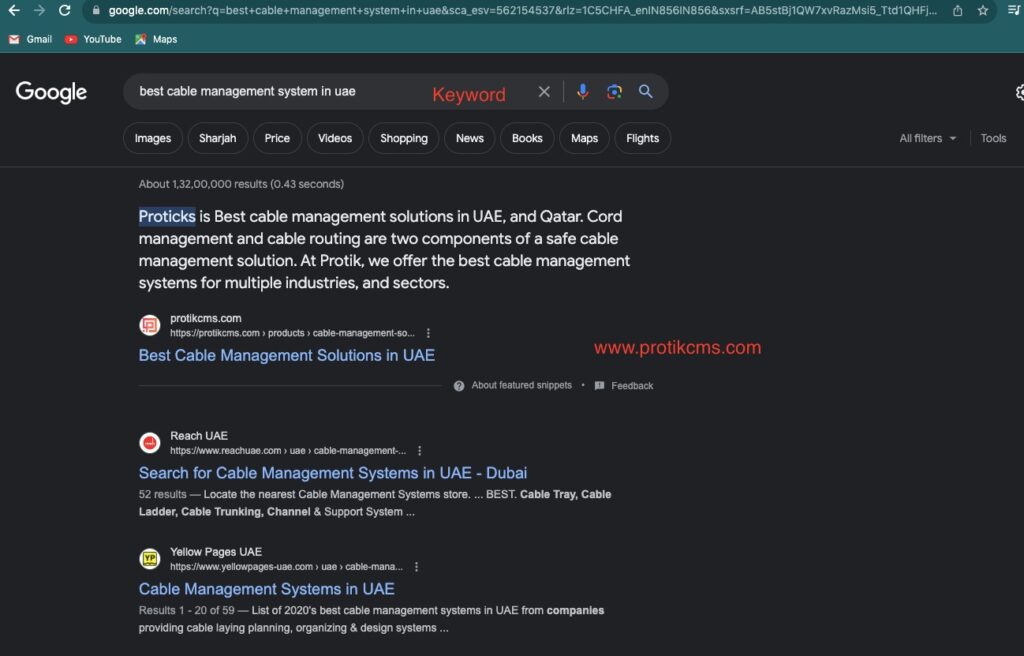Image resolution: width=1024 pixels, height=656 pixels.
Task: Switch to News results
Action: coord(470,139)
